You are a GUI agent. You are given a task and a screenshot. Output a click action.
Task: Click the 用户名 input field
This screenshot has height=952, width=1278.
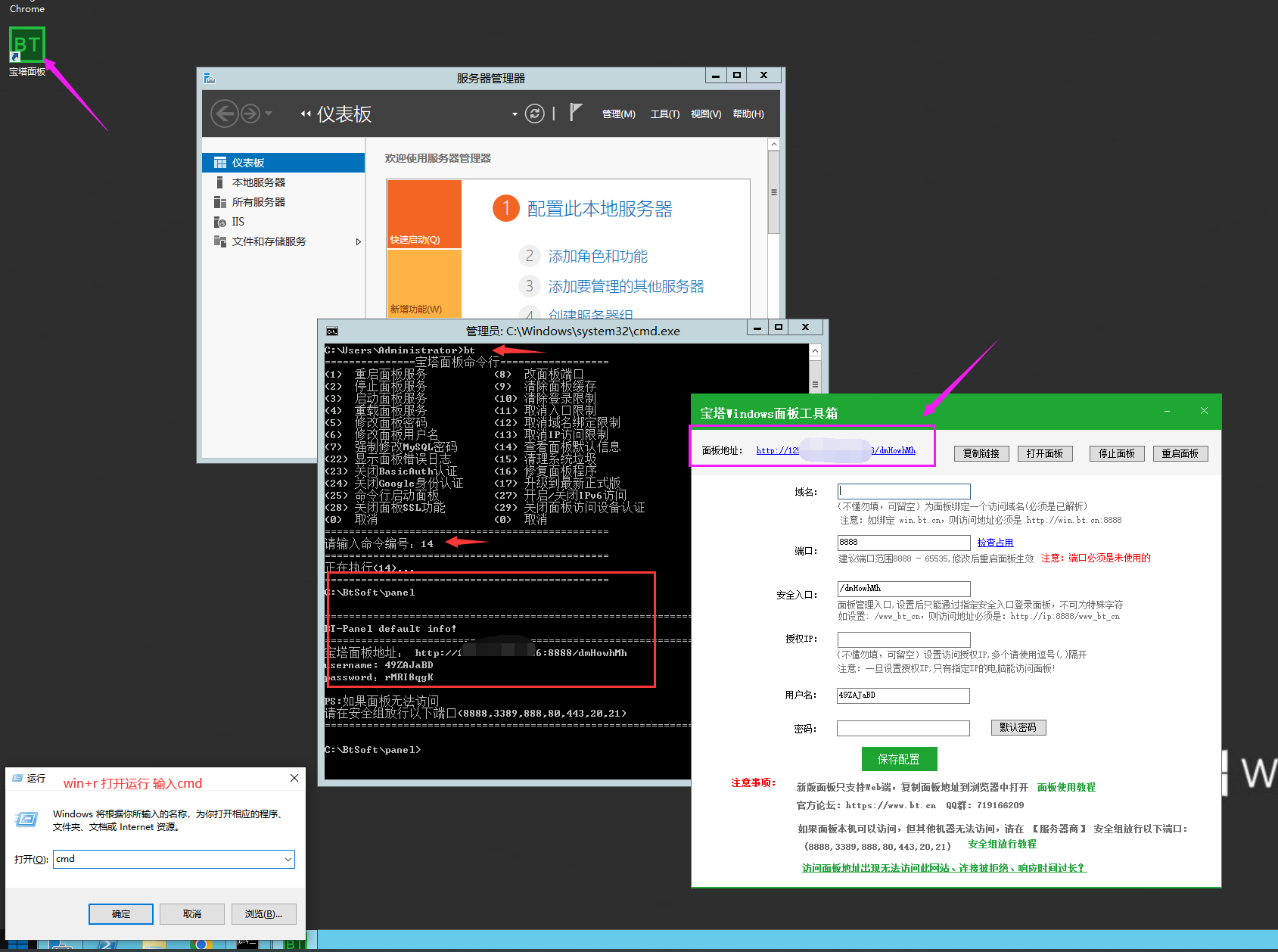pyautogui.click(x=903, y=695)
